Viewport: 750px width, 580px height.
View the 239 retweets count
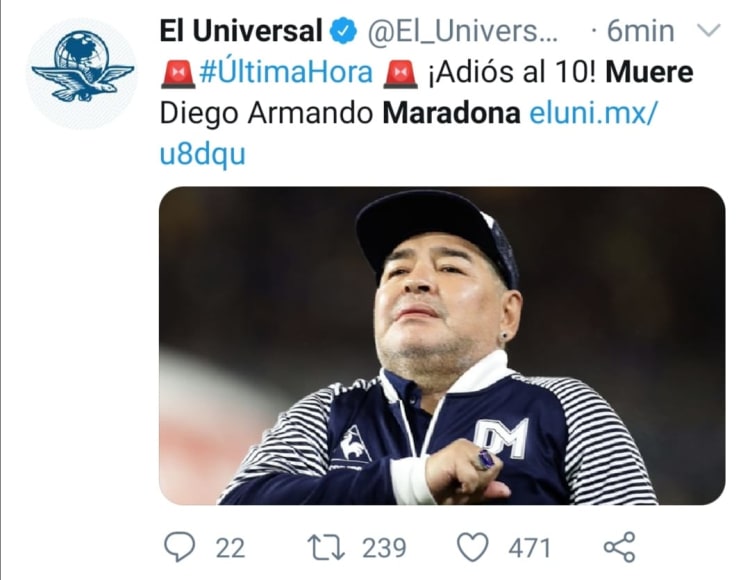click(x=384, y=548)
